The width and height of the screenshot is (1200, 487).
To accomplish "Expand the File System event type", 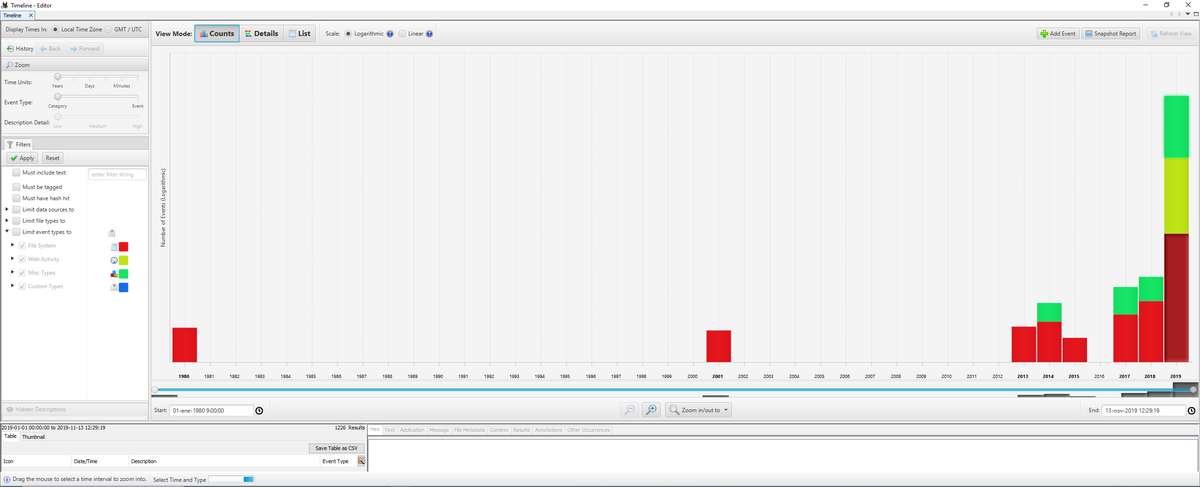I will tap(11, 245).
